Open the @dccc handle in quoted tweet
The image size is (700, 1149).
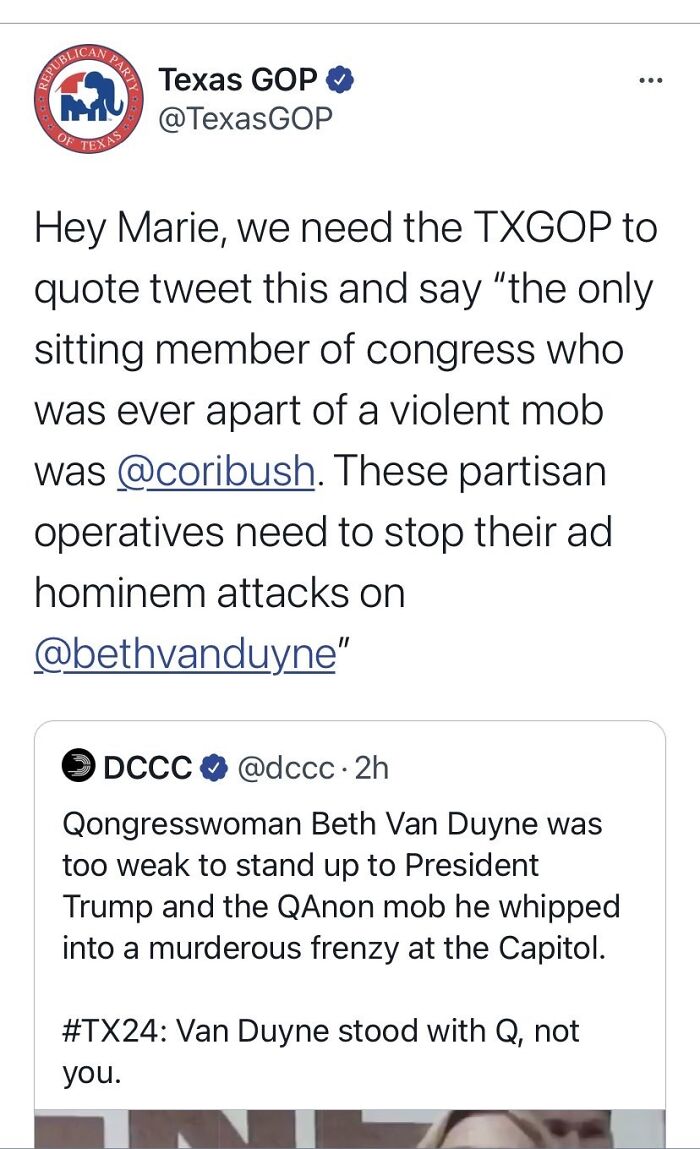pos(285,767)
